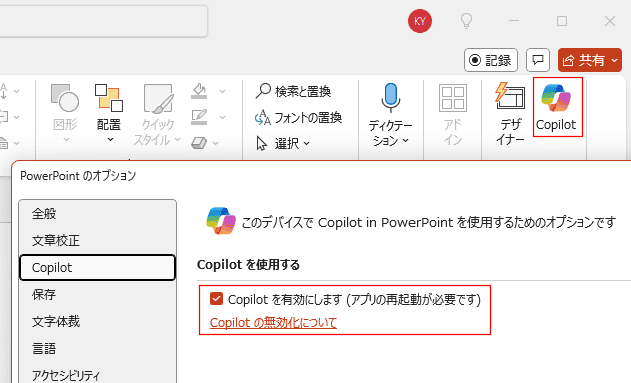Select the General (全般) options category
This screenshot has height=383, width=631.
[97, 214]
